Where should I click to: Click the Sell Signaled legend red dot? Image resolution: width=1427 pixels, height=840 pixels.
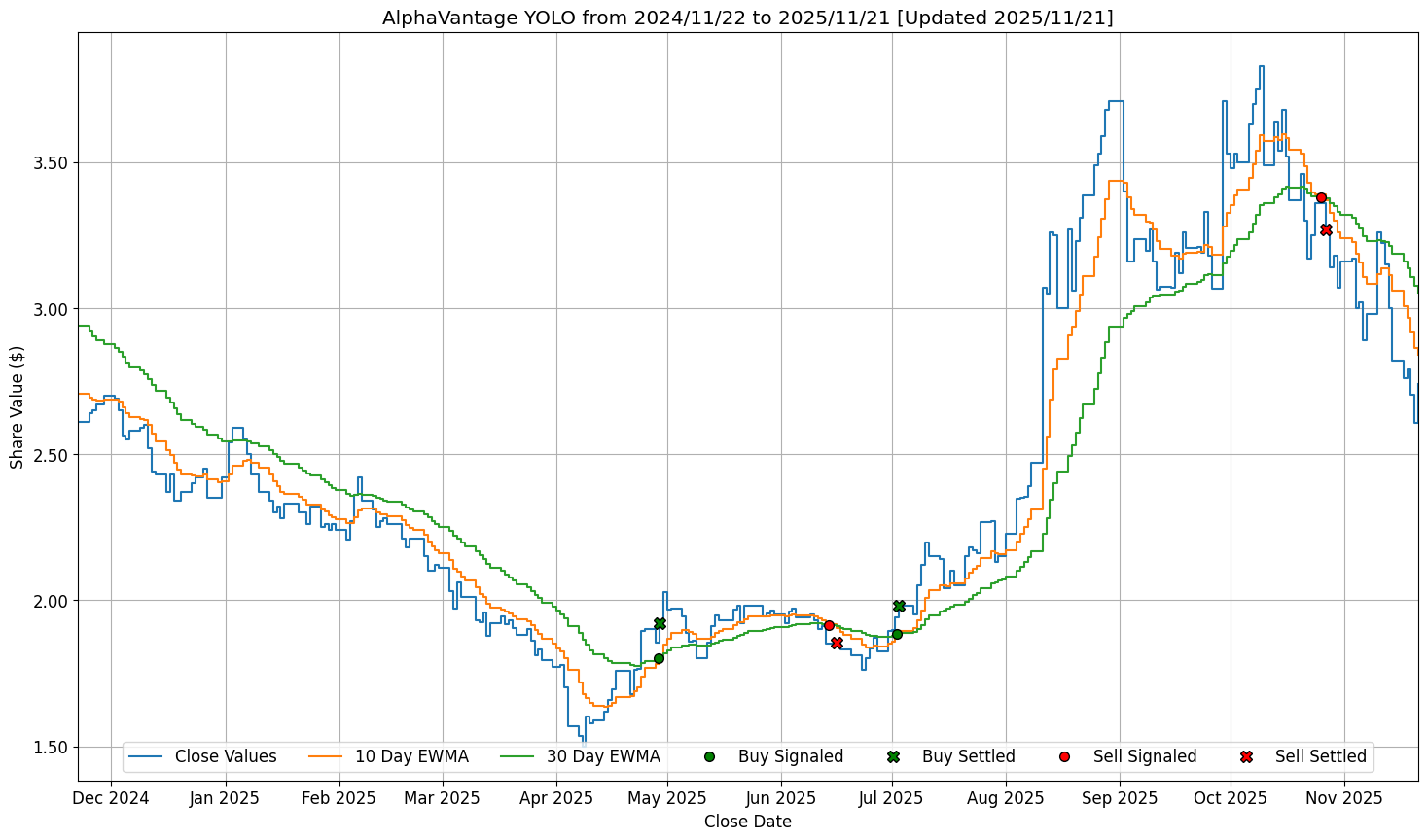pyautogui.click(x=1064, y=756)
